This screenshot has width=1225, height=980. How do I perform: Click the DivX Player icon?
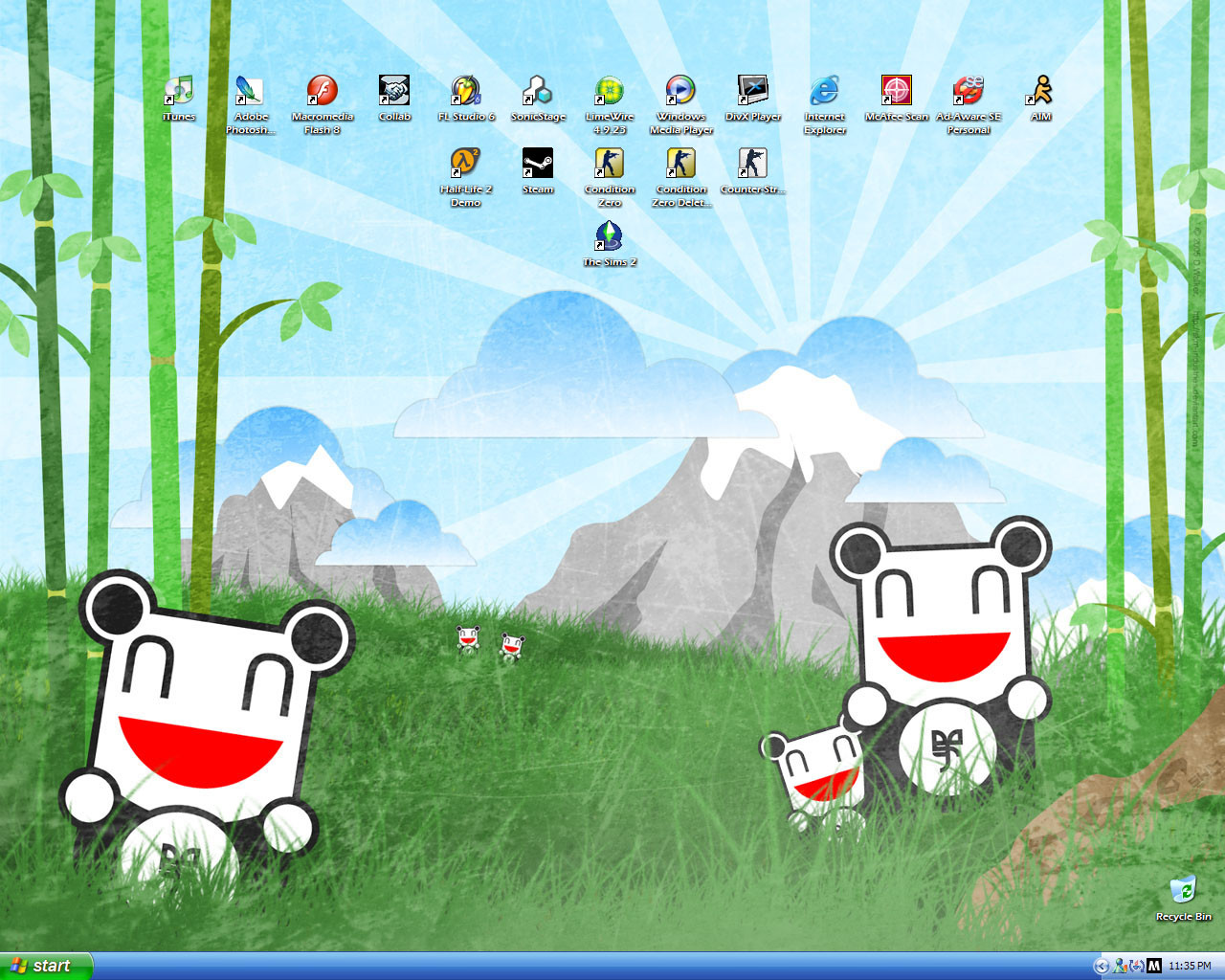pos(753,91)
